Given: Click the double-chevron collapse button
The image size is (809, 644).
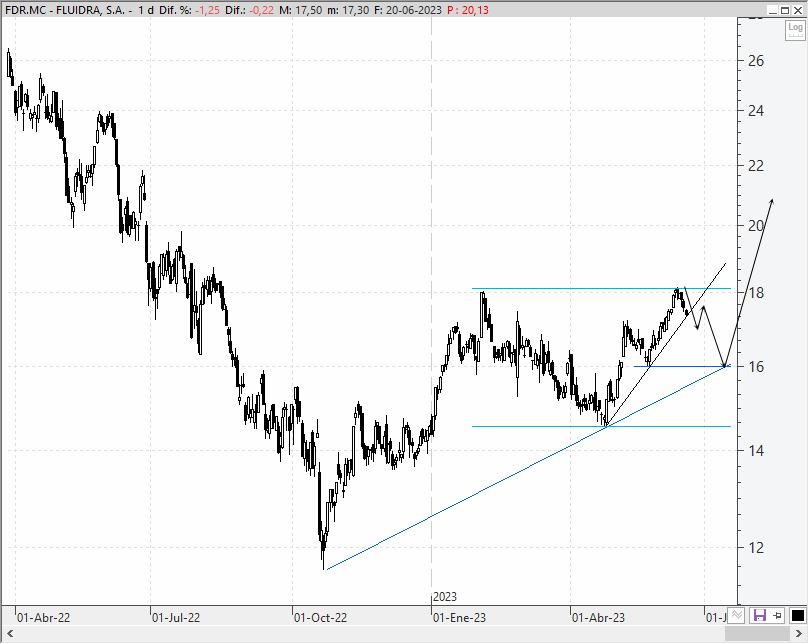Looking at the screenshot, I should click(x=736, y=615).
